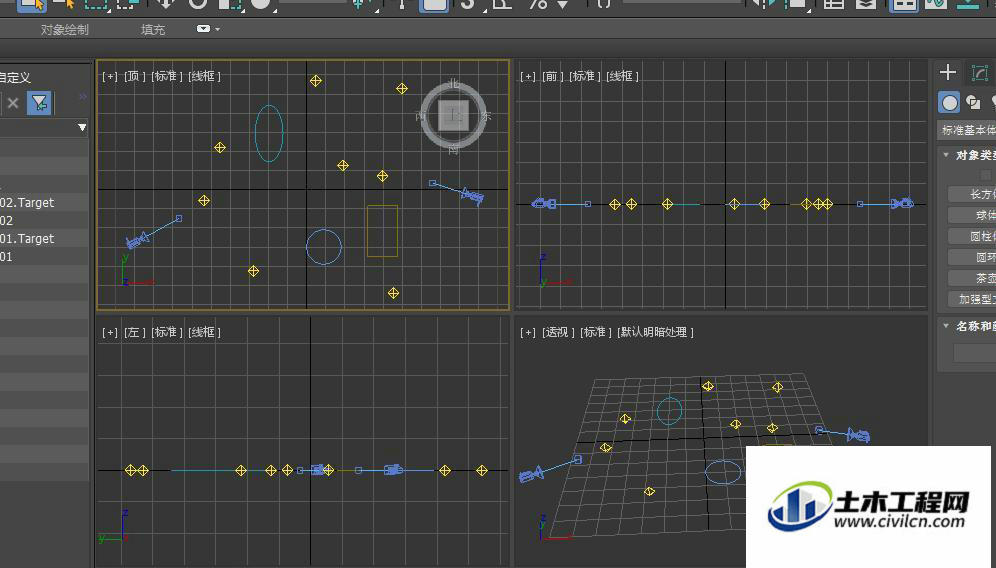Image resolution: width=996 pixels, height=568 pixels.
Task: Clear the scene explorer filter with the X icon
Action: pos(13,103)
